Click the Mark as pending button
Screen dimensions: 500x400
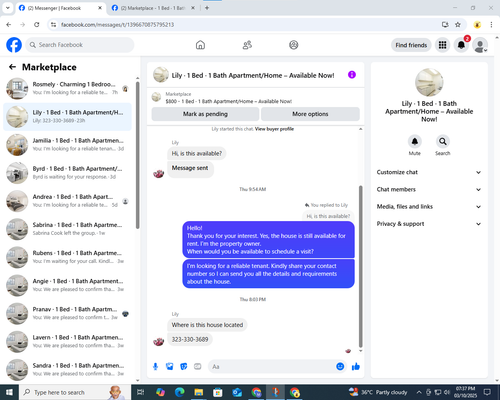pos(205,114)
